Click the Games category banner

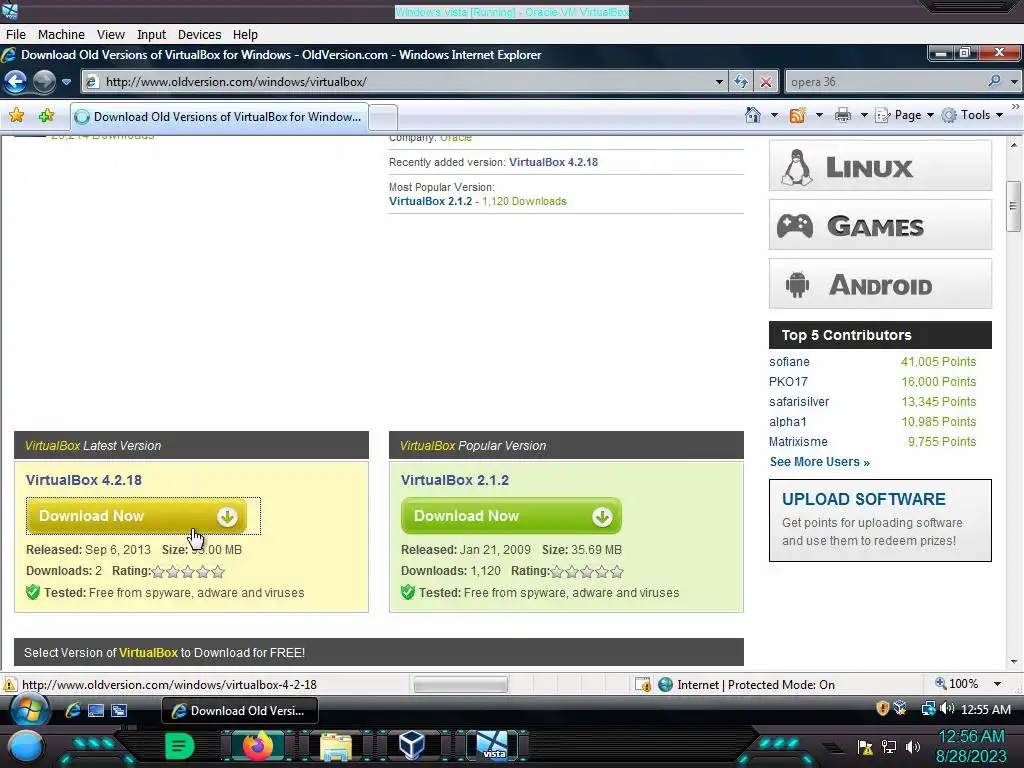coord(880,225)
